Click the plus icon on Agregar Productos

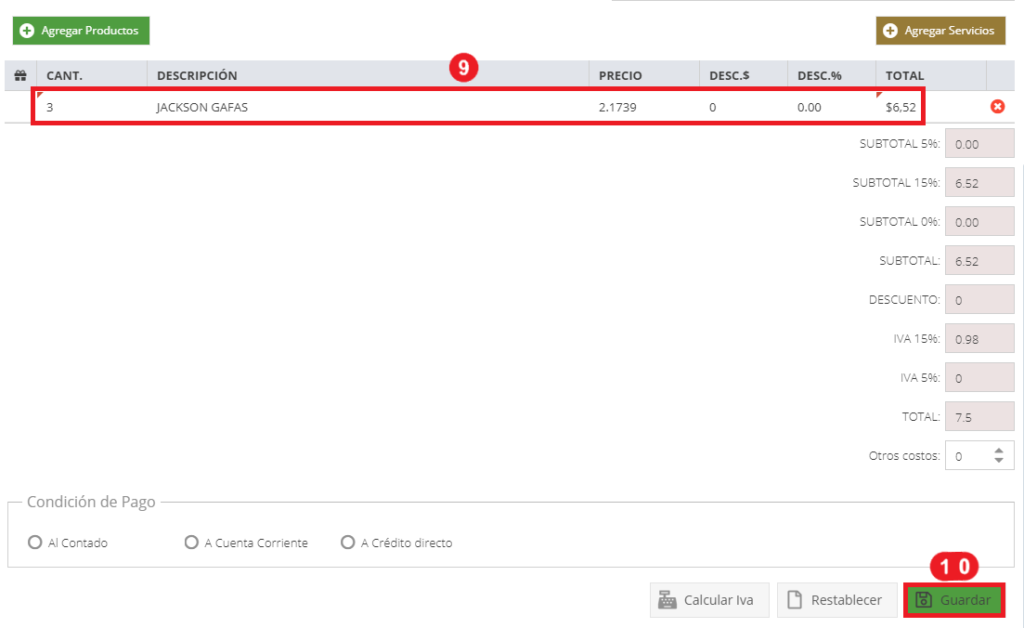point(27,31)
